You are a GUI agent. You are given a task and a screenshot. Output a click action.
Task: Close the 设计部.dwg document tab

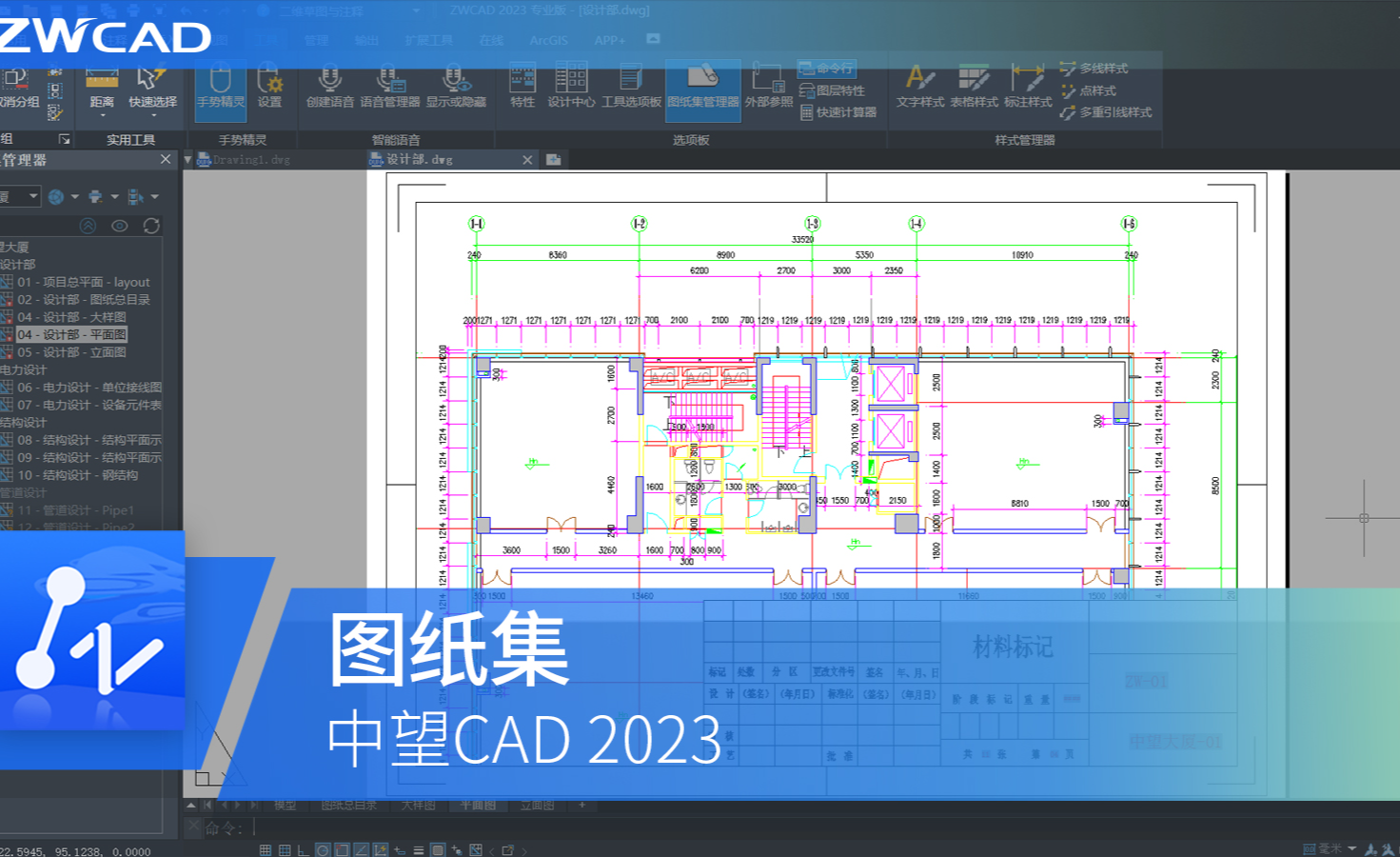click(x=527, y=160)
